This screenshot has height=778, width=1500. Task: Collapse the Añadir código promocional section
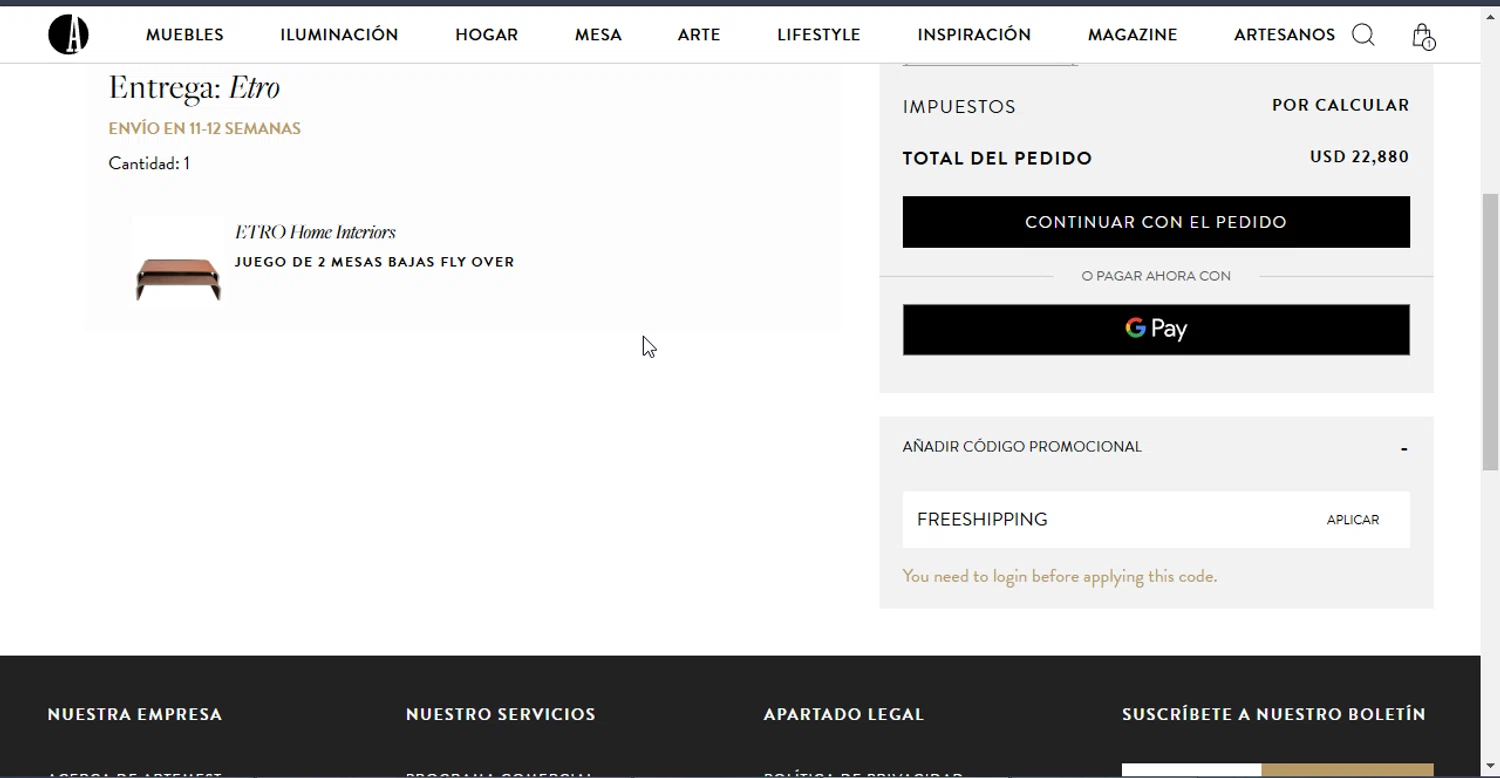[1404, 448]
